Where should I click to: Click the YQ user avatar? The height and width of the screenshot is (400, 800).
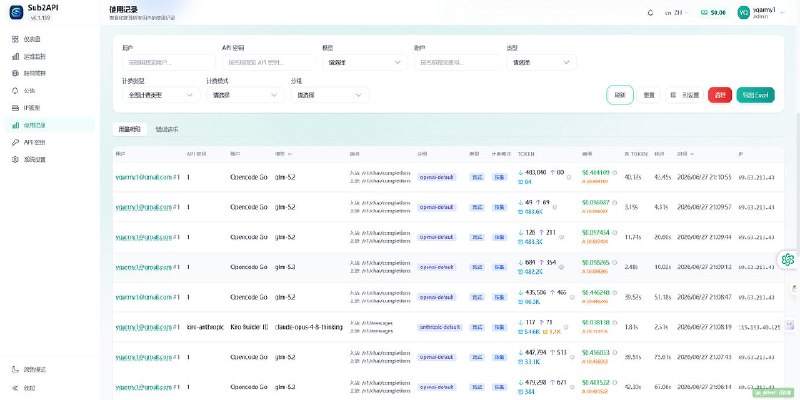[743, 12]
